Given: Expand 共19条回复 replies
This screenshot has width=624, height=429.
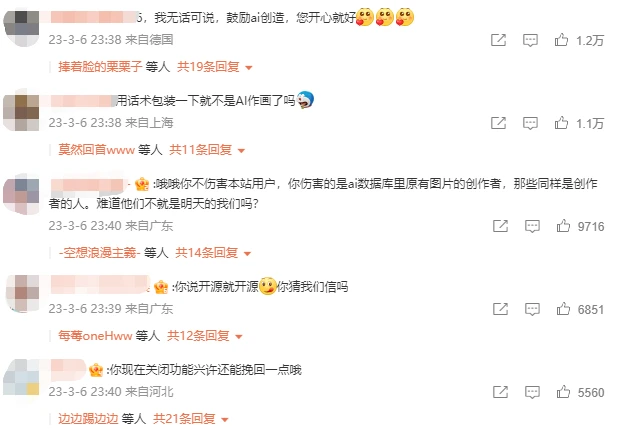Looking at the screenshot, I should tap(214, 67).
